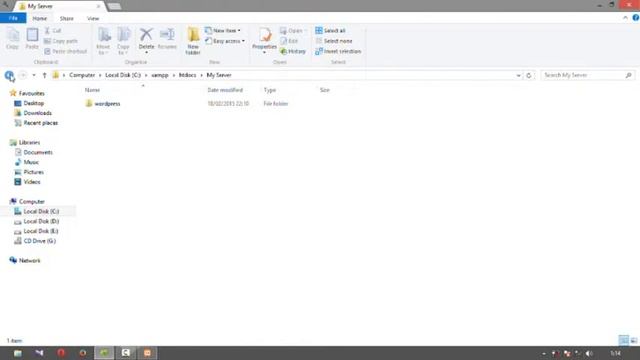Switch to the View ribbon tab
This screenshot has width=640, height=360.
93,18
